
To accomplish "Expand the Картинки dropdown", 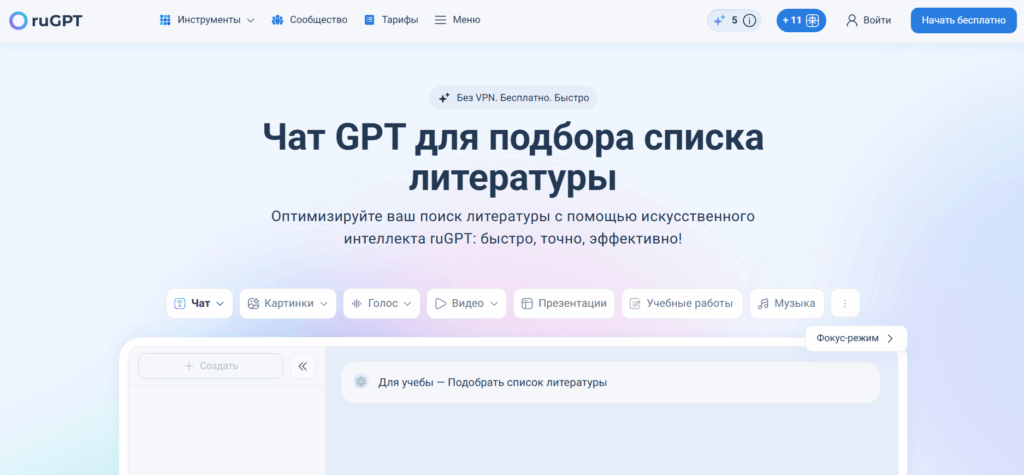I will (x=287, y=303).
